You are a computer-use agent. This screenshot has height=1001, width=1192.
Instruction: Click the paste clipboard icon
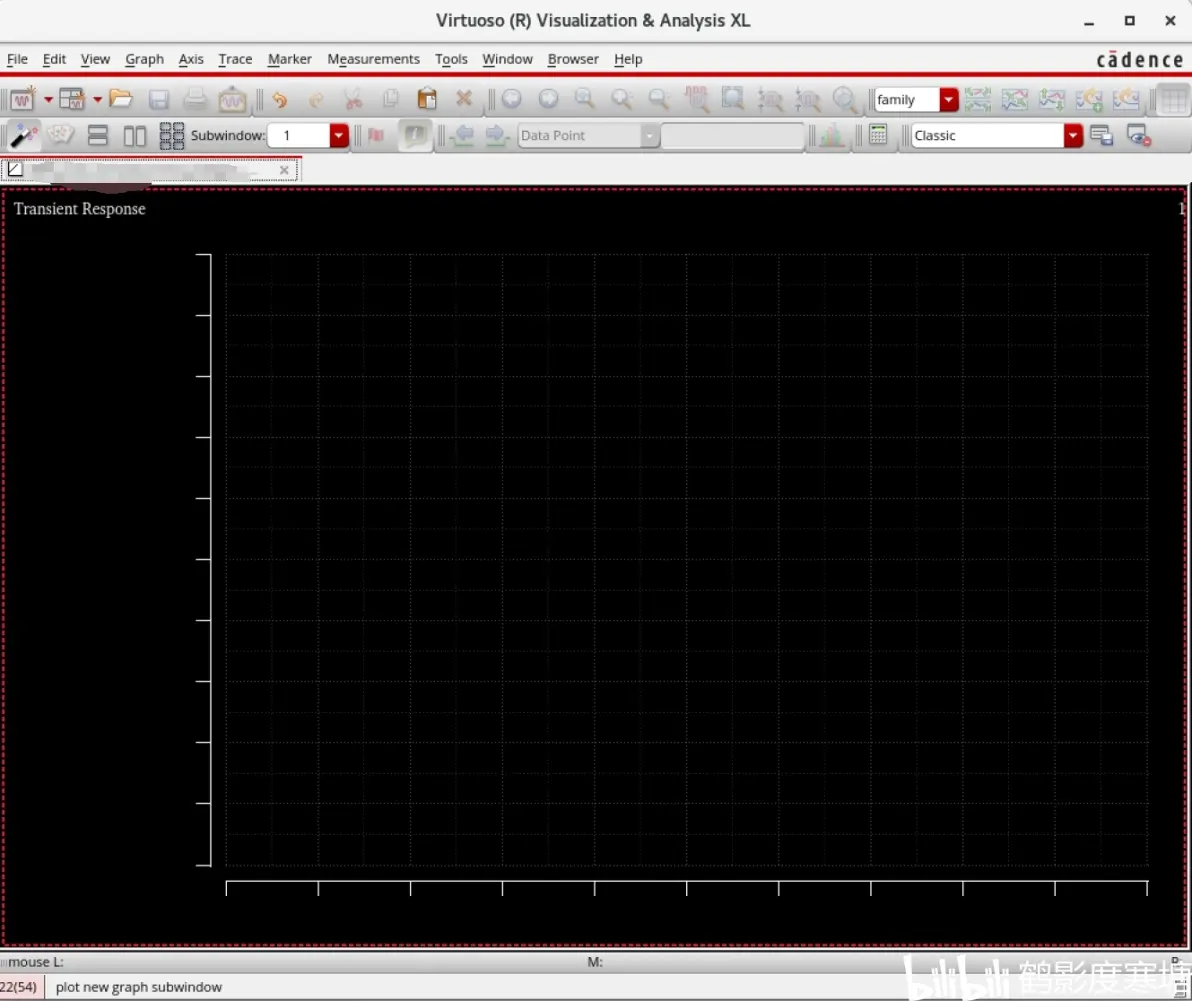[427, 99]
